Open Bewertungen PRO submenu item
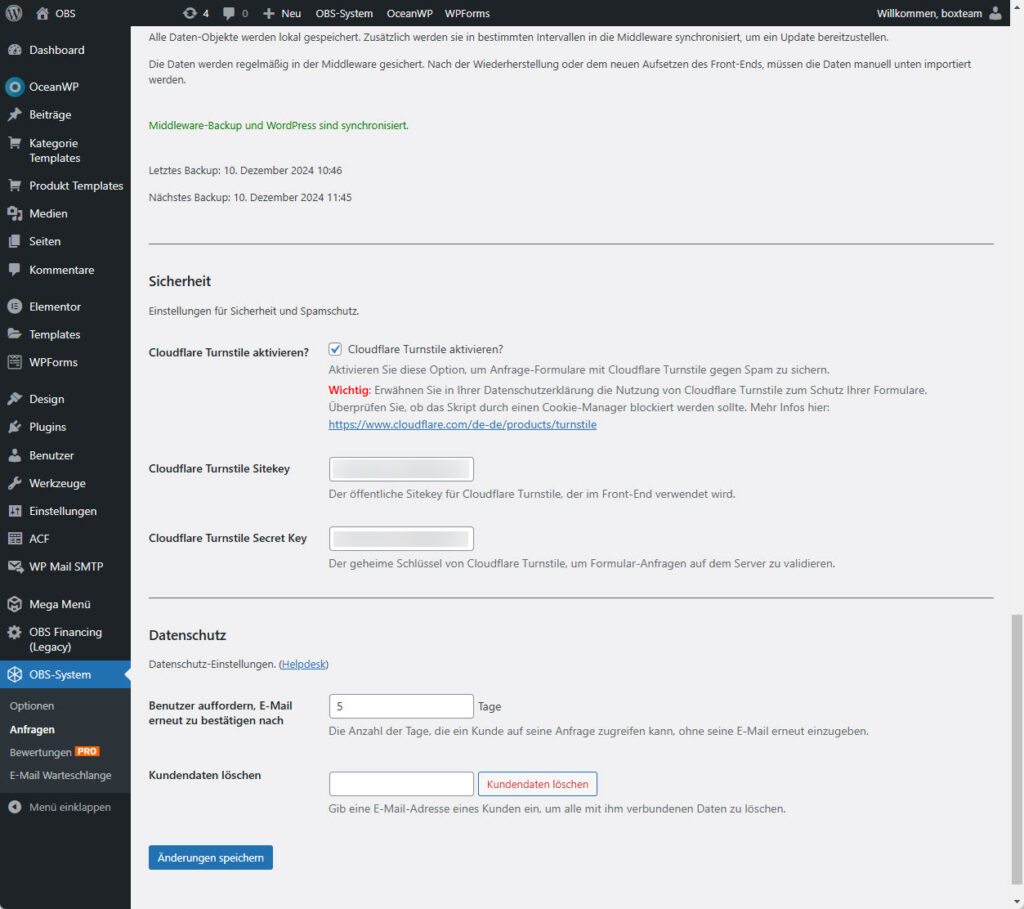The width and height of the screenshot is (1024, 909). tap(54, 752)
